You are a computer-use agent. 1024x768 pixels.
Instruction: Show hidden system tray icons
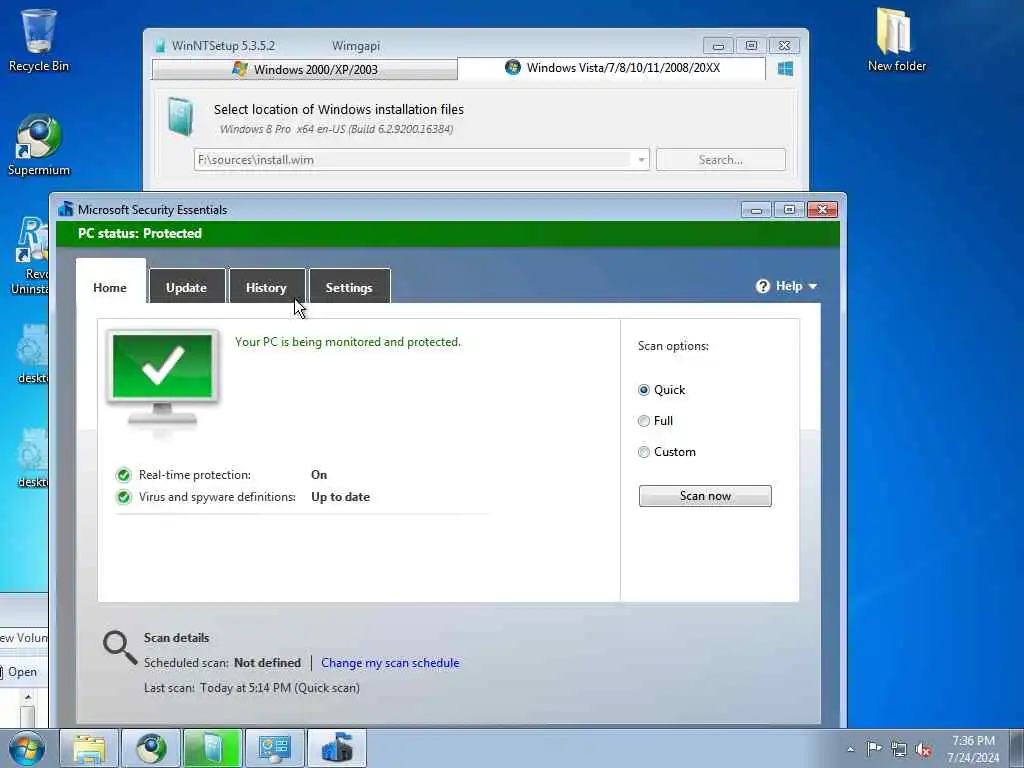click(x=850, y=749)
